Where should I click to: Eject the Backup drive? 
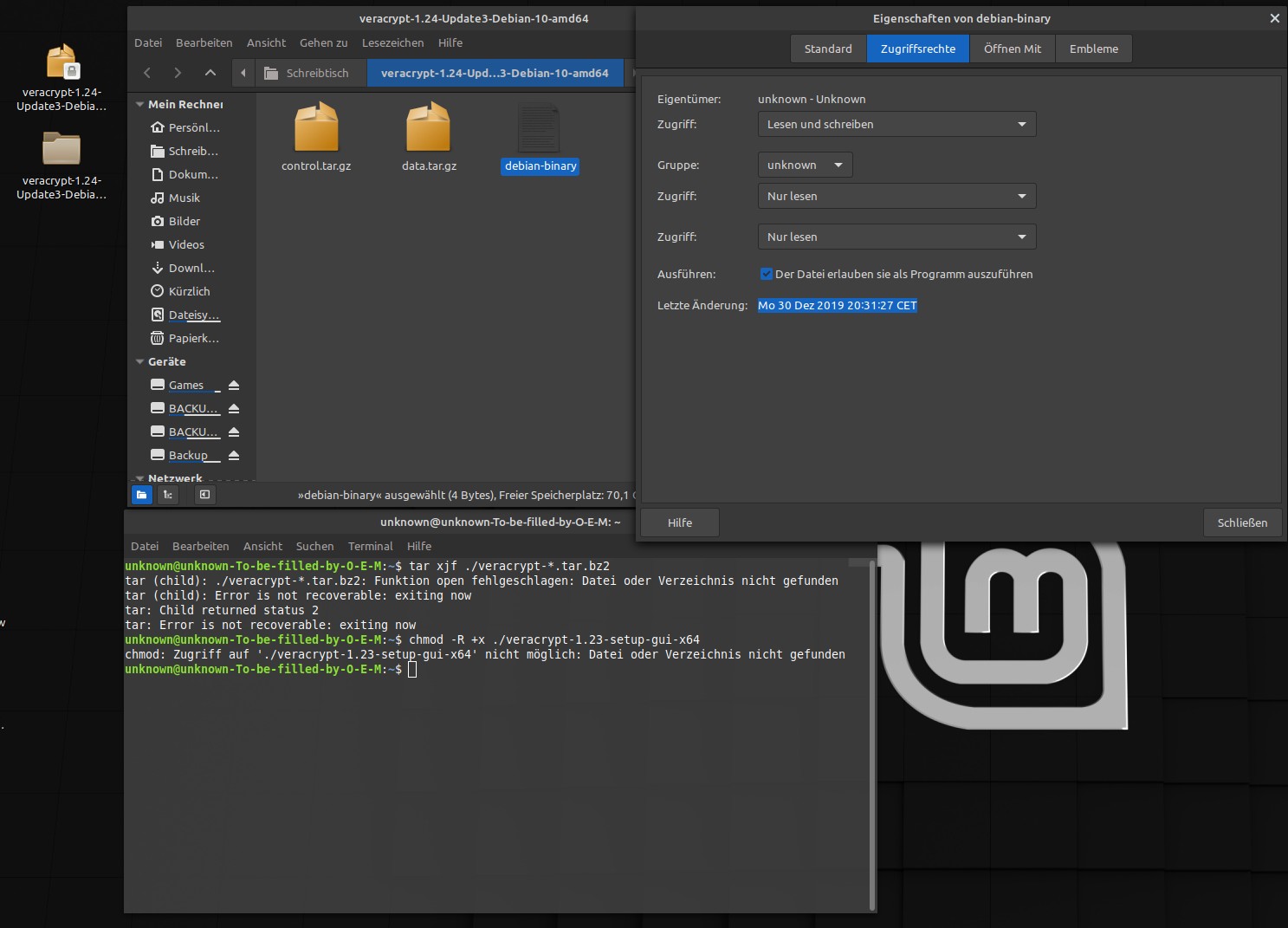(234, 455)
